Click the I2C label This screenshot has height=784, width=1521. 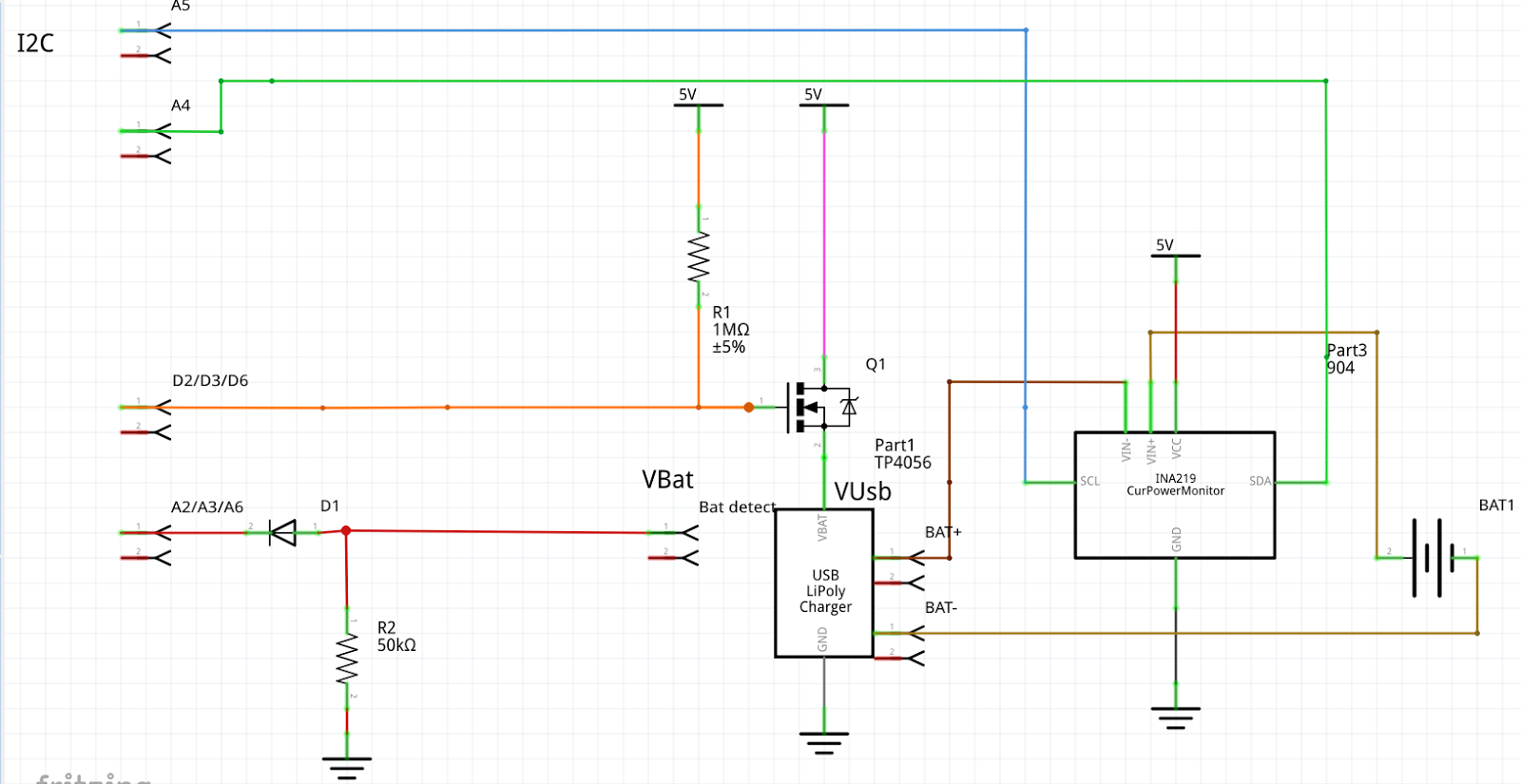(x=35, y=43)
